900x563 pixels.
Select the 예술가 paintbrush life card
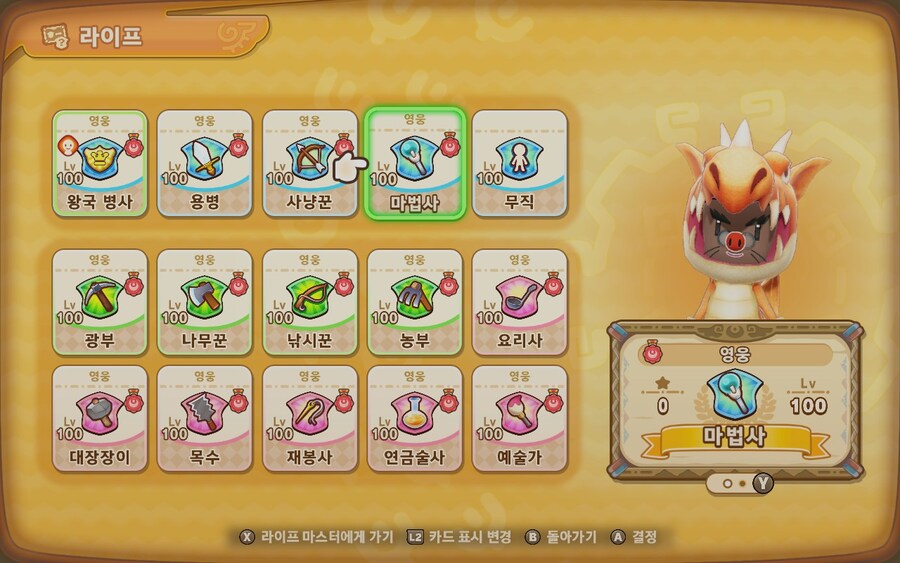pyautogui.click(x=519, y=419)
